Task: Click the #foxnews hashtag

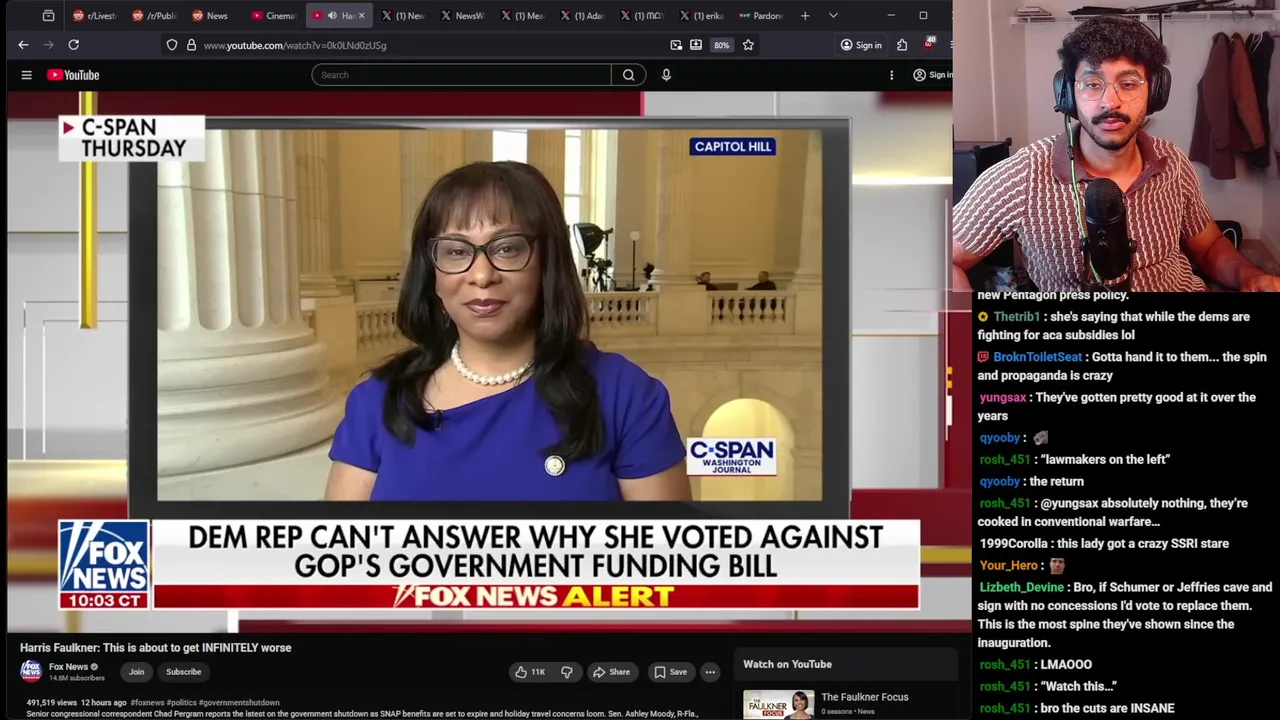Action: (147, 703)
